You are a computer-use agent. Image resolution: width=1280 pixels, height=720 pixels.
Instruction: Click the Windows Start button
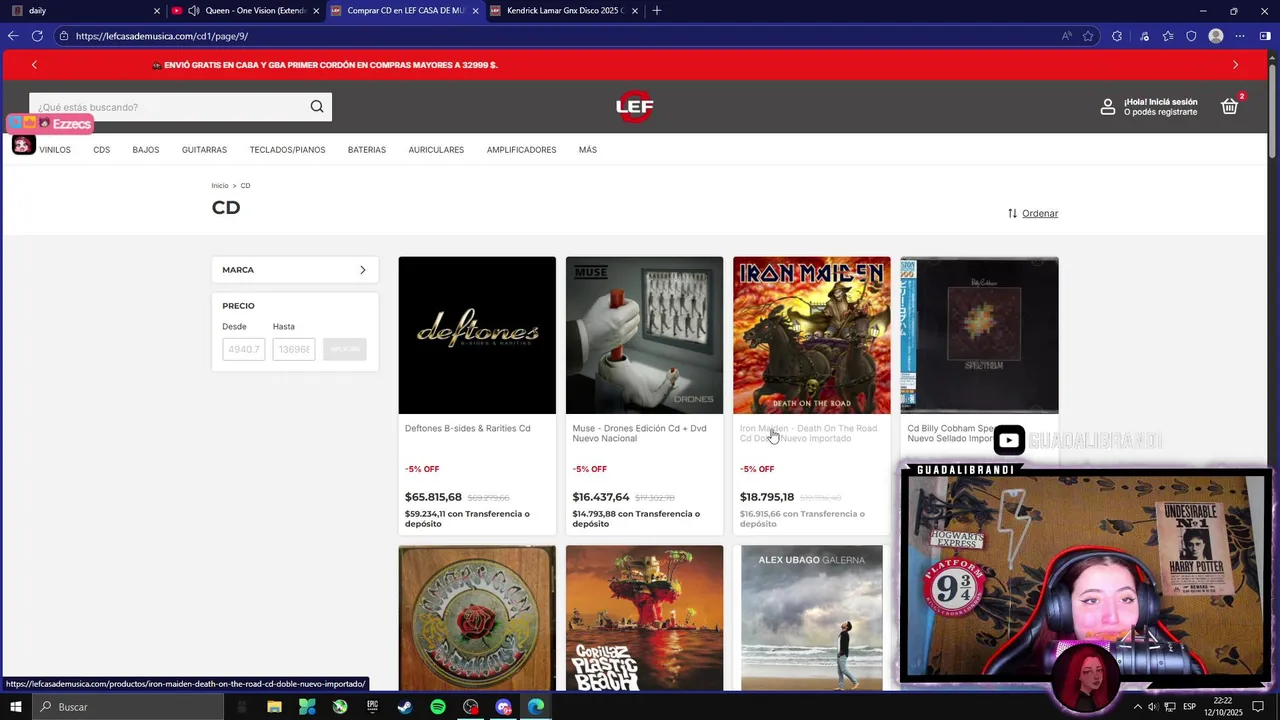[x=15, y=707]
